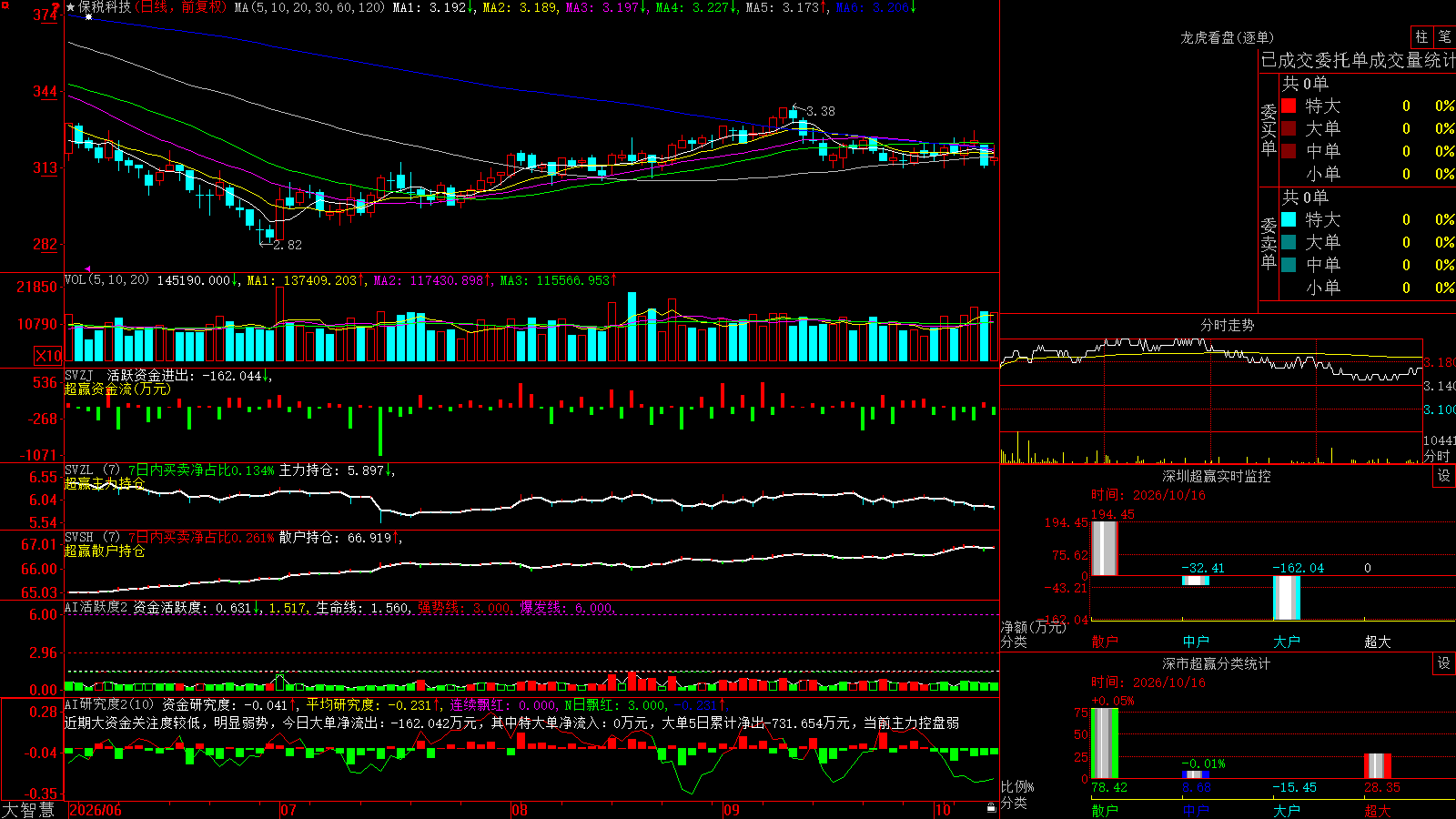Image resolution: width=1456 pixels, height=819 pixels.
Task: Click the 散户 bar in 深圳超赢实时监控
Action: coord(1104,548)
